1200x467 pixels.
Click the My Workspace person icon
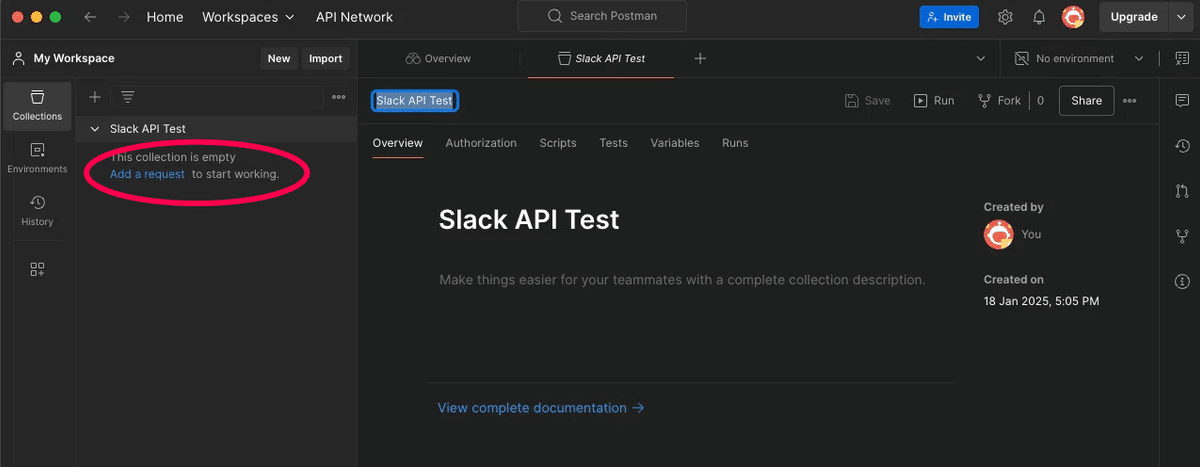(x=18, y=59)
